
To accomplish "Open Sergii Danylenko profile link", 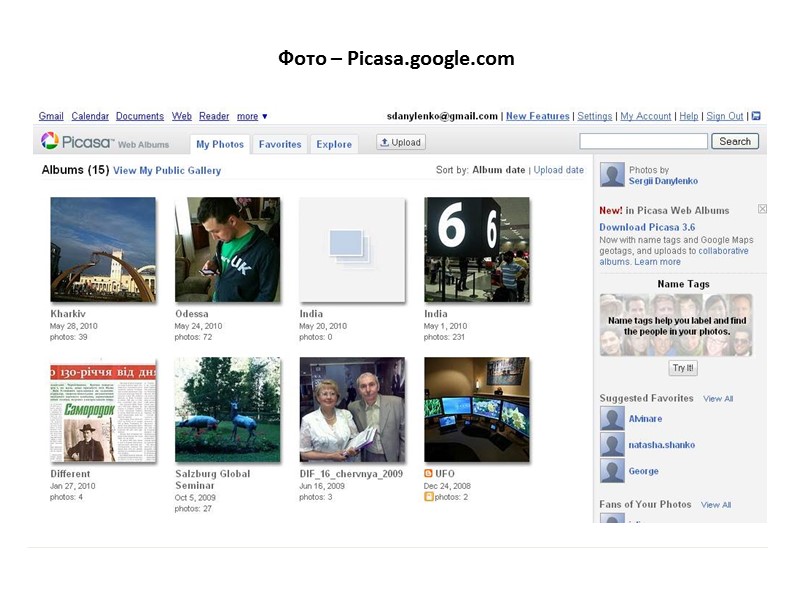I will 663,181.
